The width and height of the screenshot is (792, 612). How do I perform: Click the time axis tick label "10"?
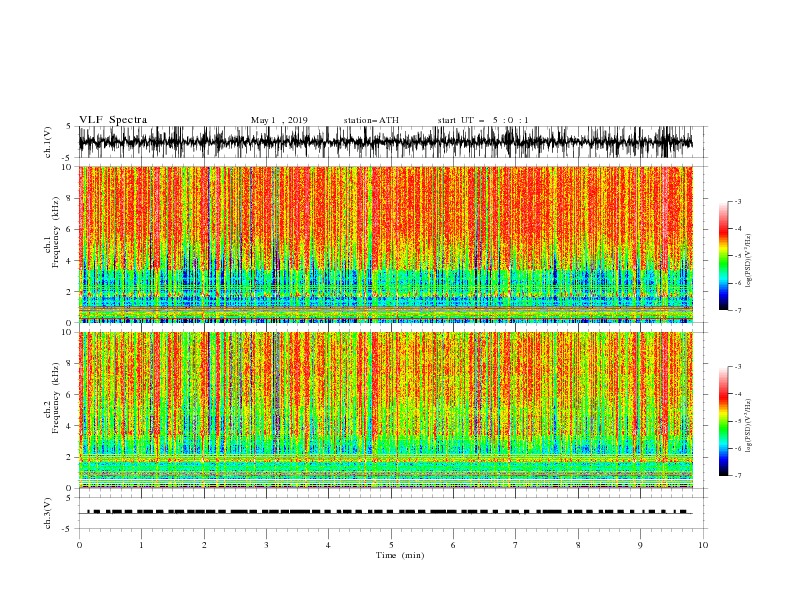703,545
